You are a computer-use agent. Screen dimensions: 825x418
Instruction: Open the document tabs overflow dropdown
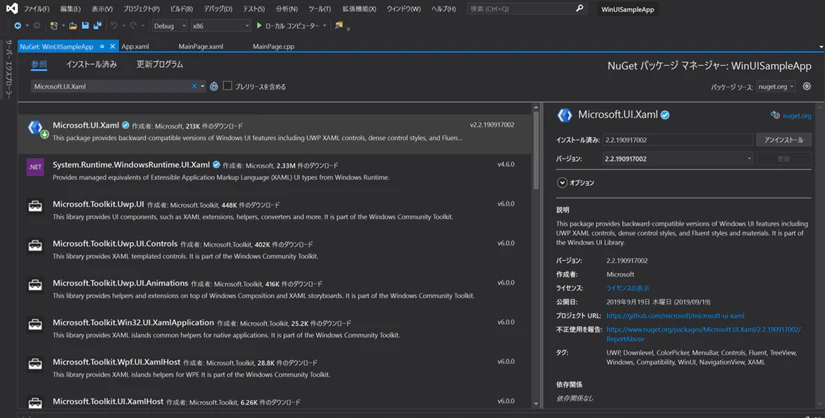(x=821, y=47)
